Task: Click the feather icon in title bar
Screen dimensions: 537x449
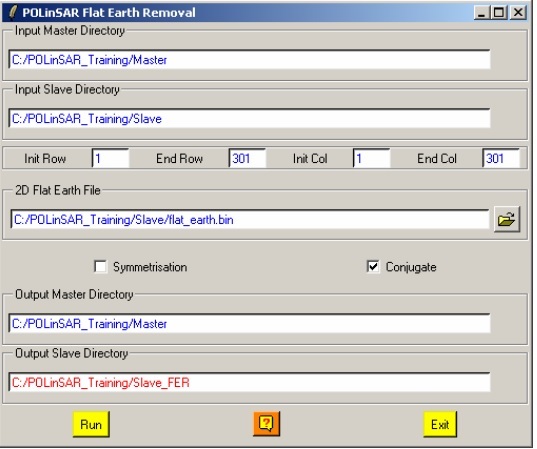Action: click(x=13, y=13)
